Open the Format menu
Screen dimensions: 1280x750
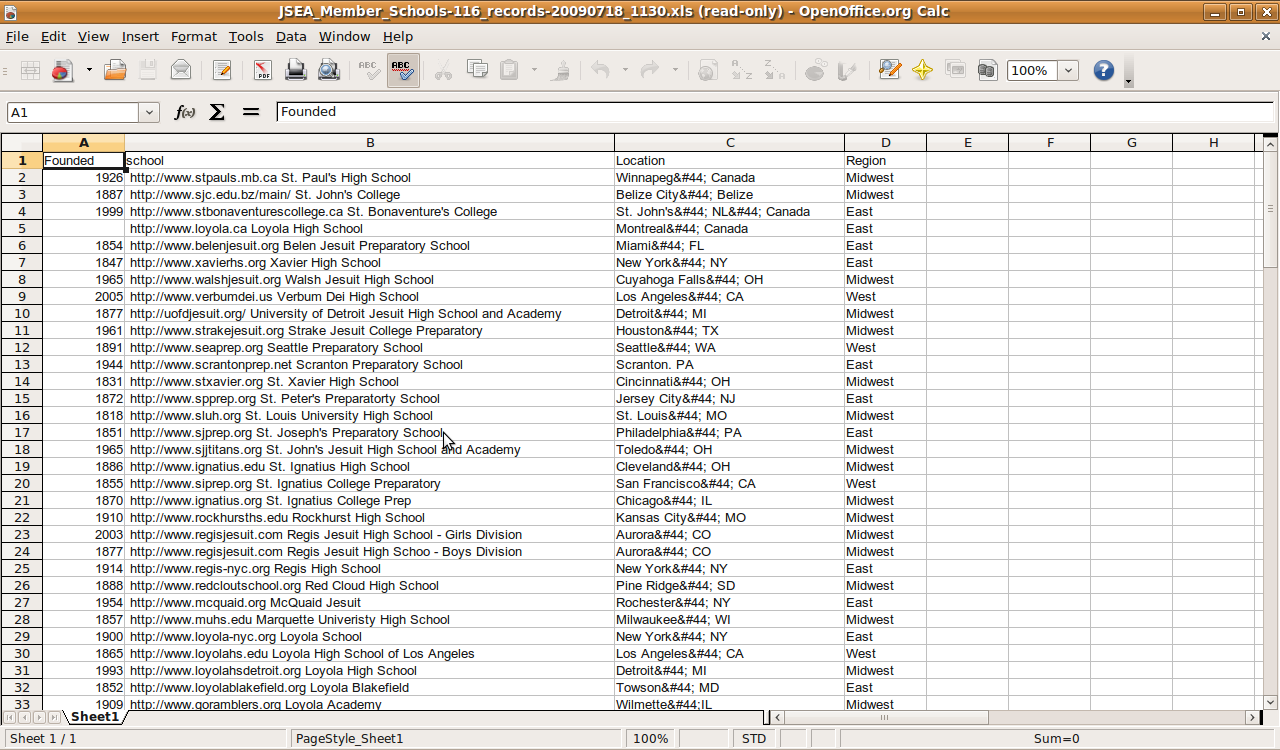pyautogui.click(x=194, y=36)
